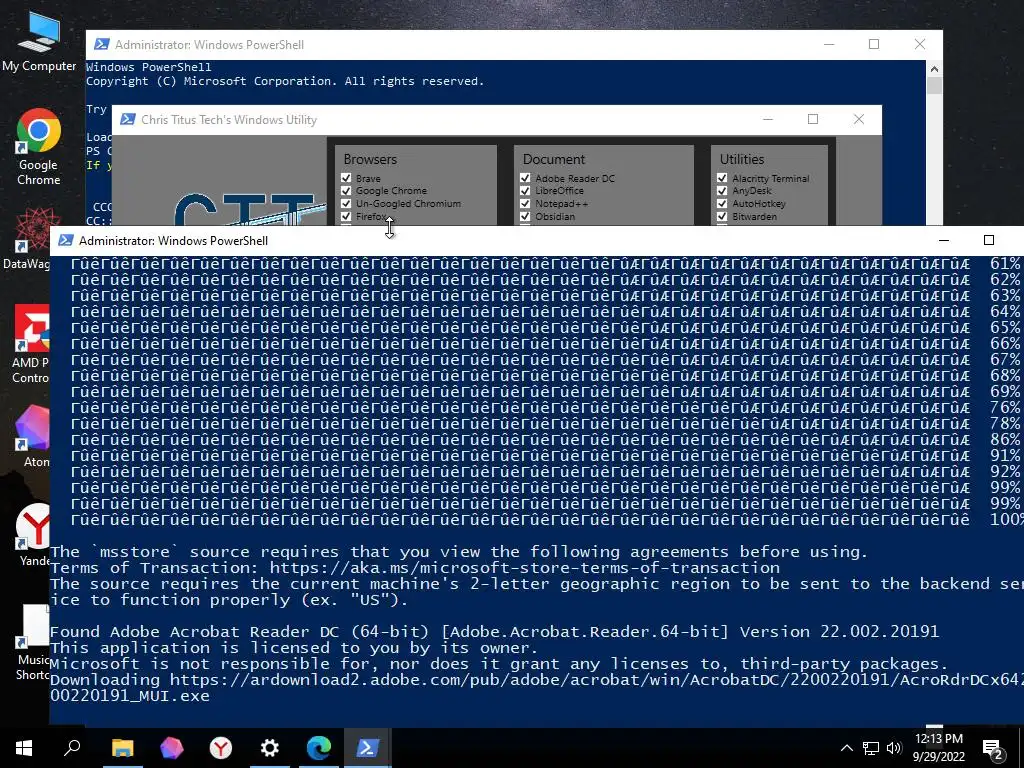Click the back PowerShell window title icon

101,44
